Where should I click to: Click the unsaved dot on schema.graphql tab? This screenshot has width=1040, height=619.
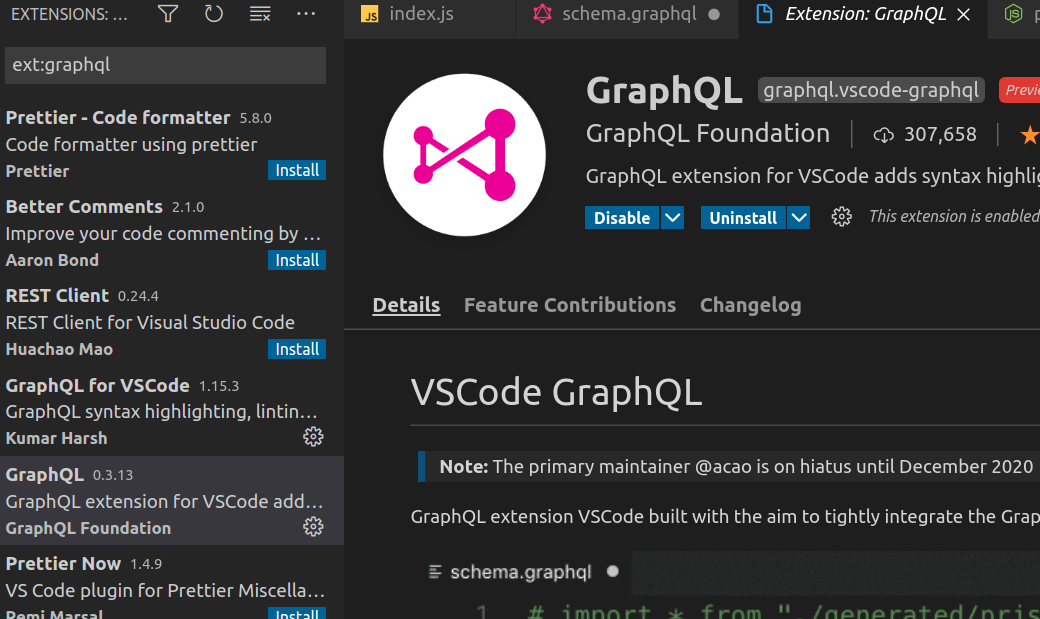[x=714, y=15]
